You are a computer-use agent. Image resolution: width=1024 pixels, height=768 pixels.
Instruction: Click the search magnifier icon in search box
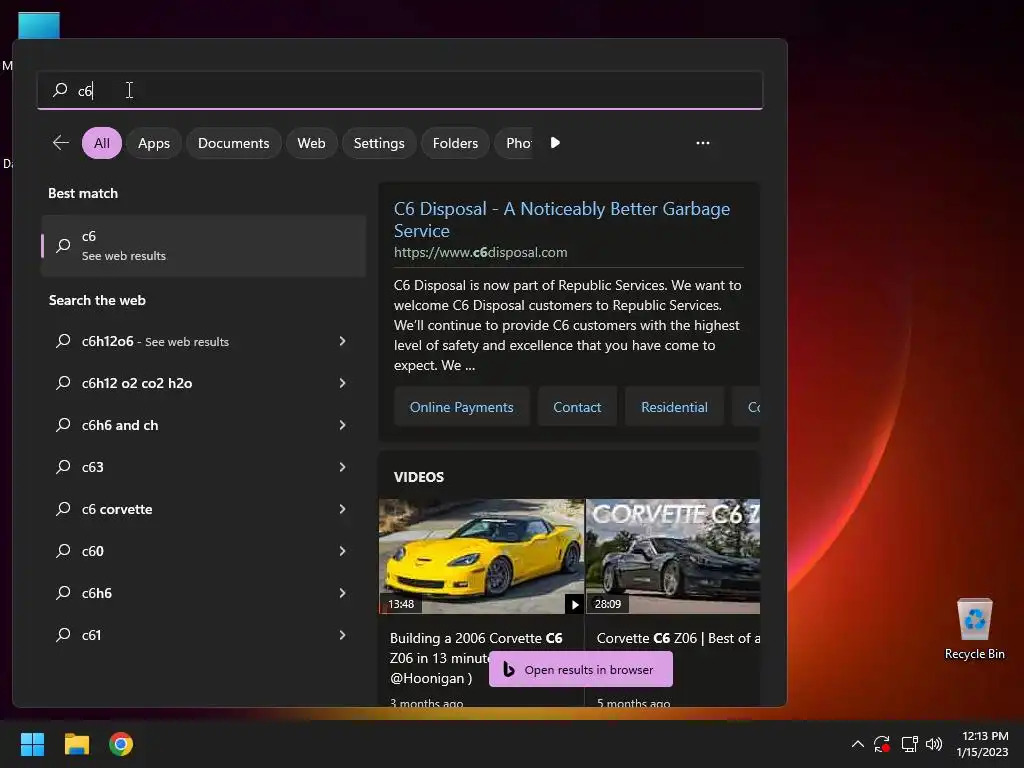pos(60,90)
